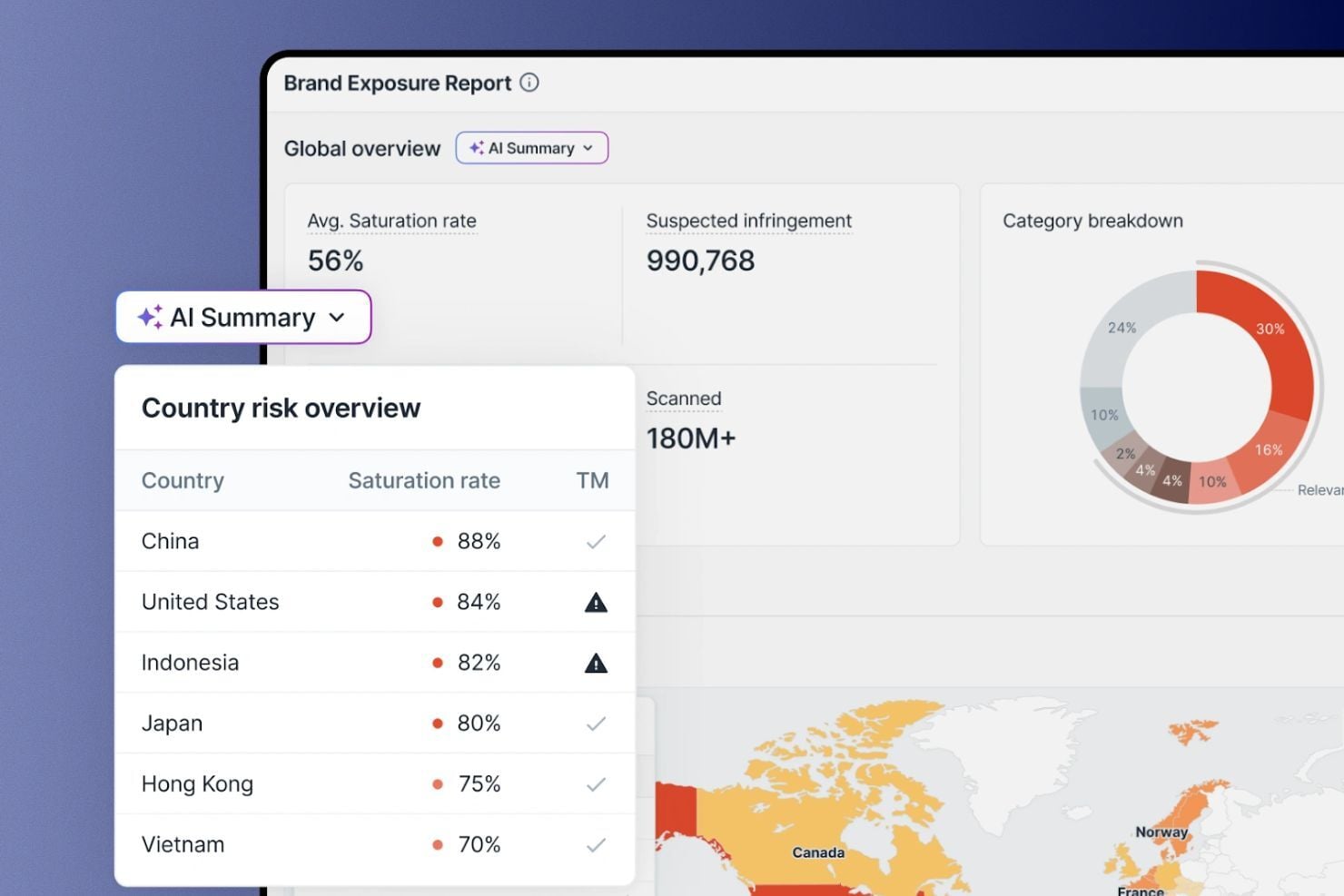Click the checkmark icon next to Vietnam
Viewport: 1344px width, 896px height.
click(x=596, y=844)
